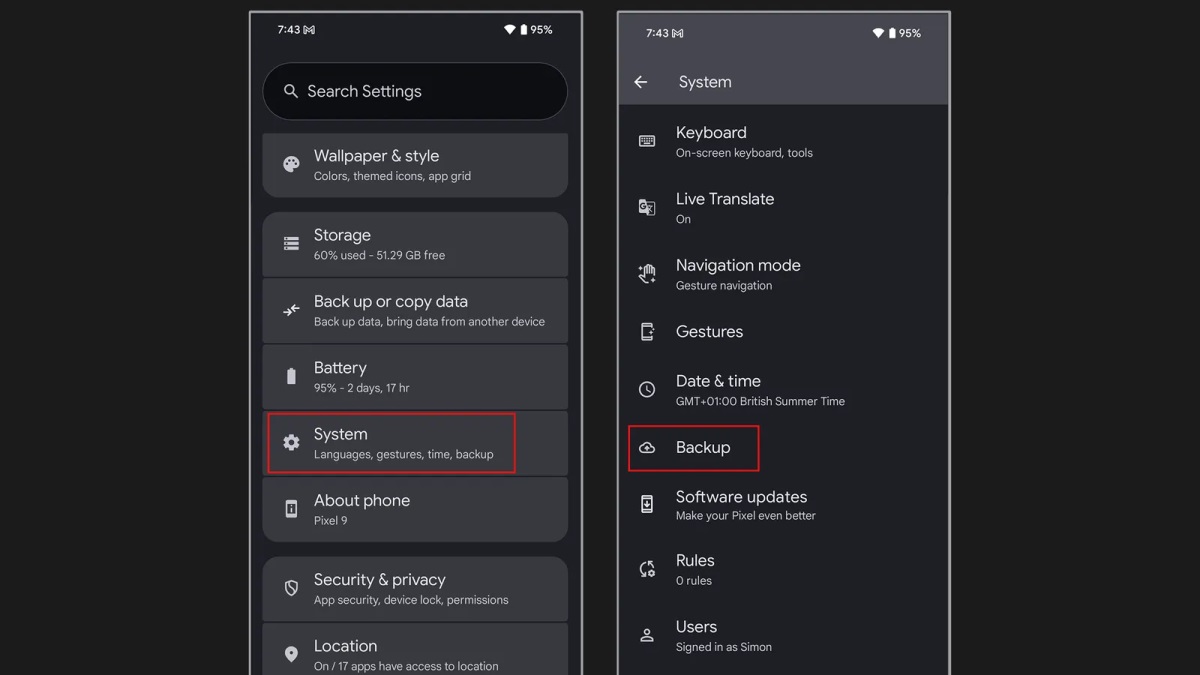The height and width of the screenshot is (675, 1200).
Task: Tap the Keyboard icon in System
Action: pyautogui.click(x=647, y=141)
